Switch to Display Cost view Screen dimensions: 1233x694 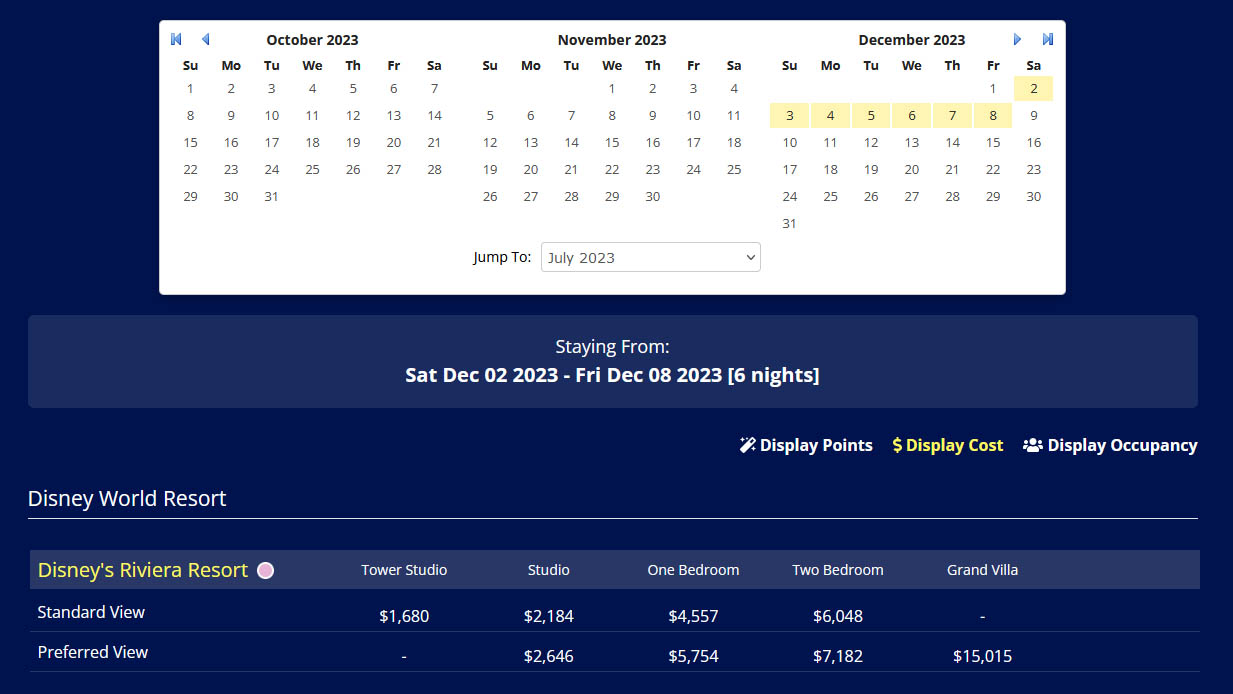coord(948,445)
